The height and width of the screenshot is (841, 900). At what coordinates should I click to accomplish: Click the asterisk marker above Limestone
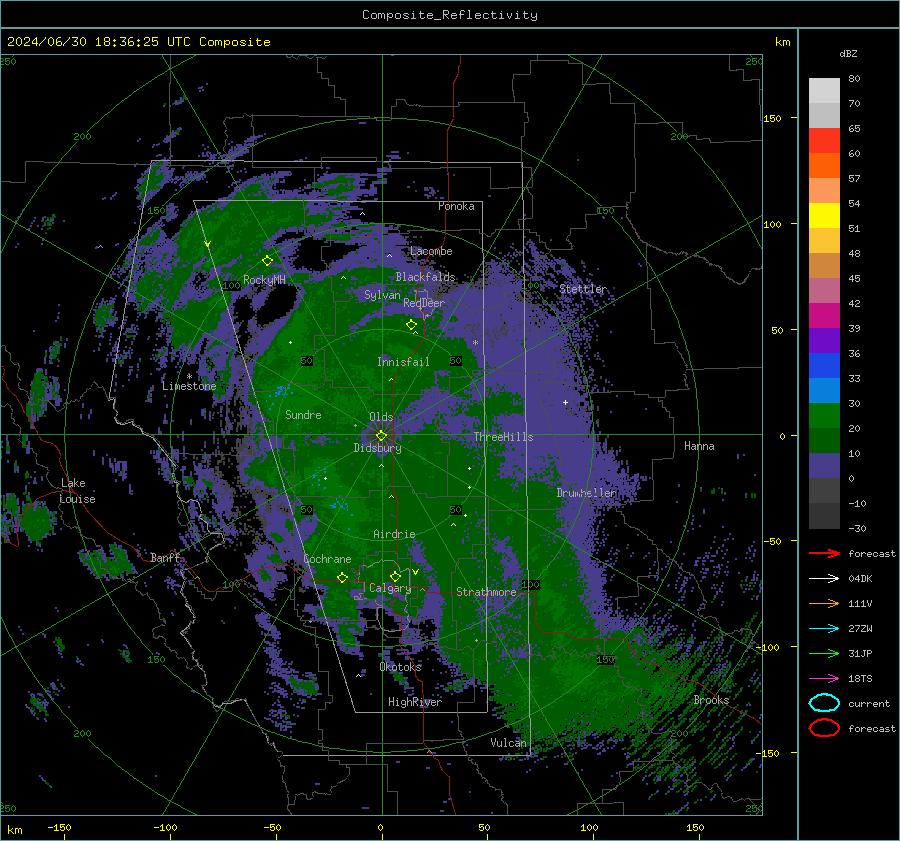coord(189,377)
